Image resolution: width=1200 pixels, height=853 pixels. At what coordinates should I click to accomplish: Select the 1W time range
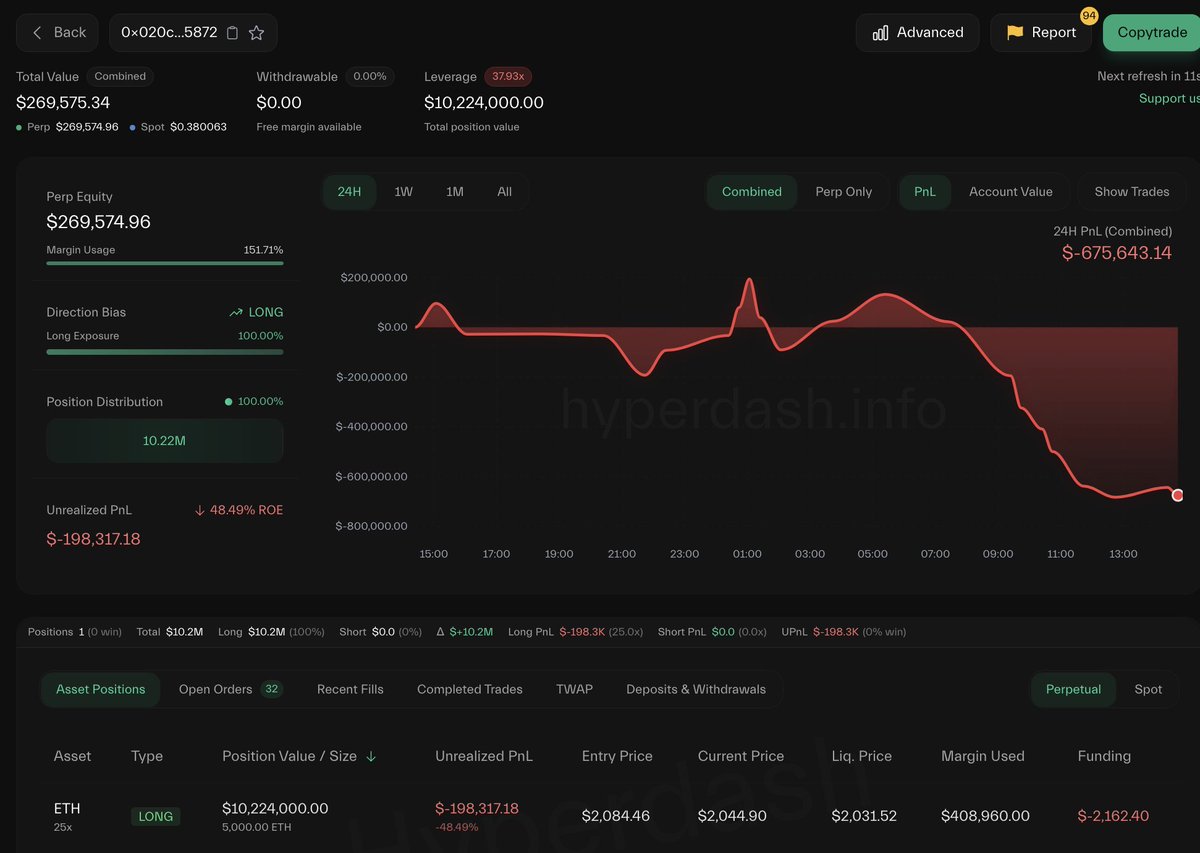(403, 191)
